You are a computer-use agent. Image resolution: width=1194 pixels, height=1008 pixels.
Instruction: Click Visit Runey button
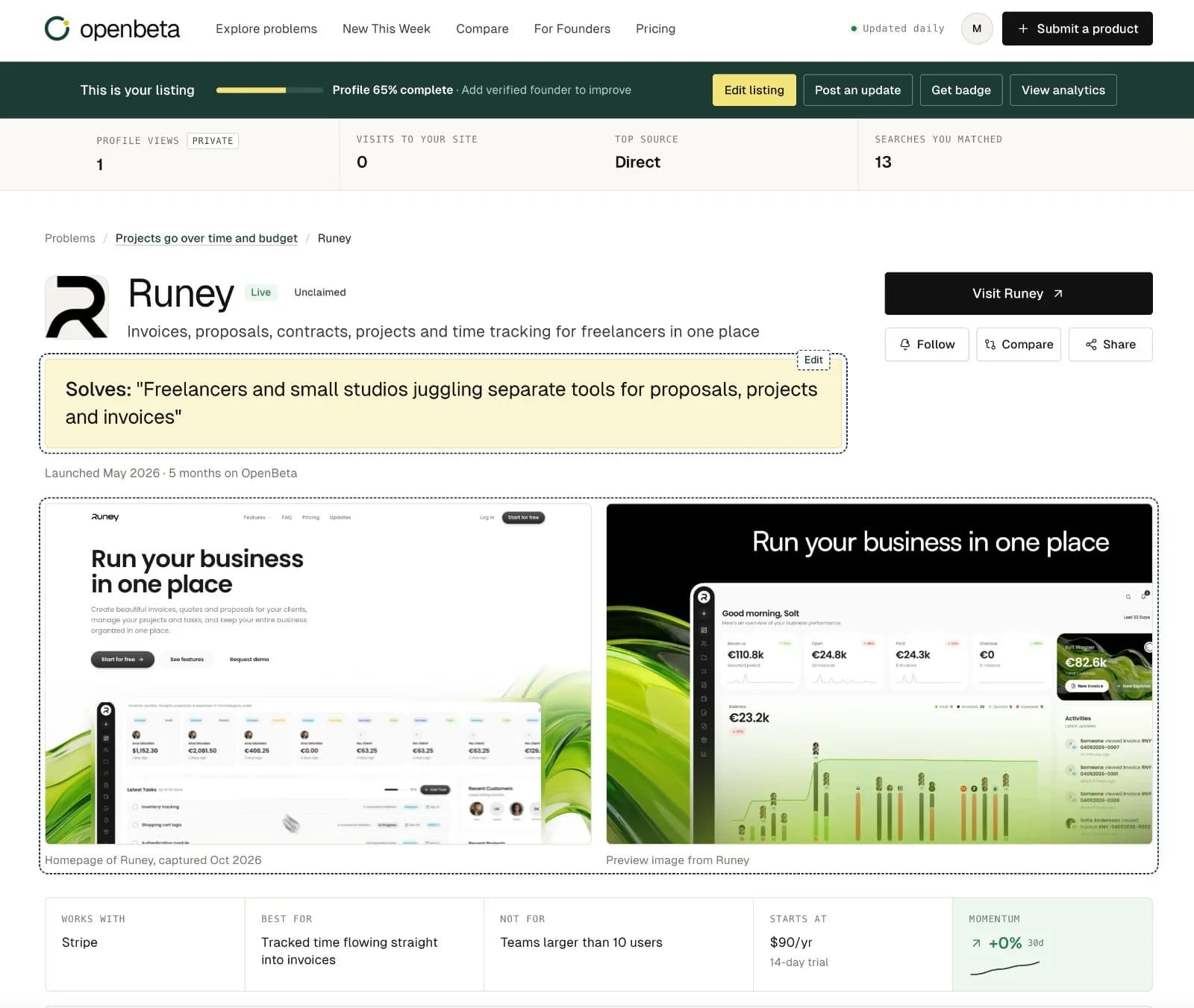pyautogui.click(x=1019, y=293)
